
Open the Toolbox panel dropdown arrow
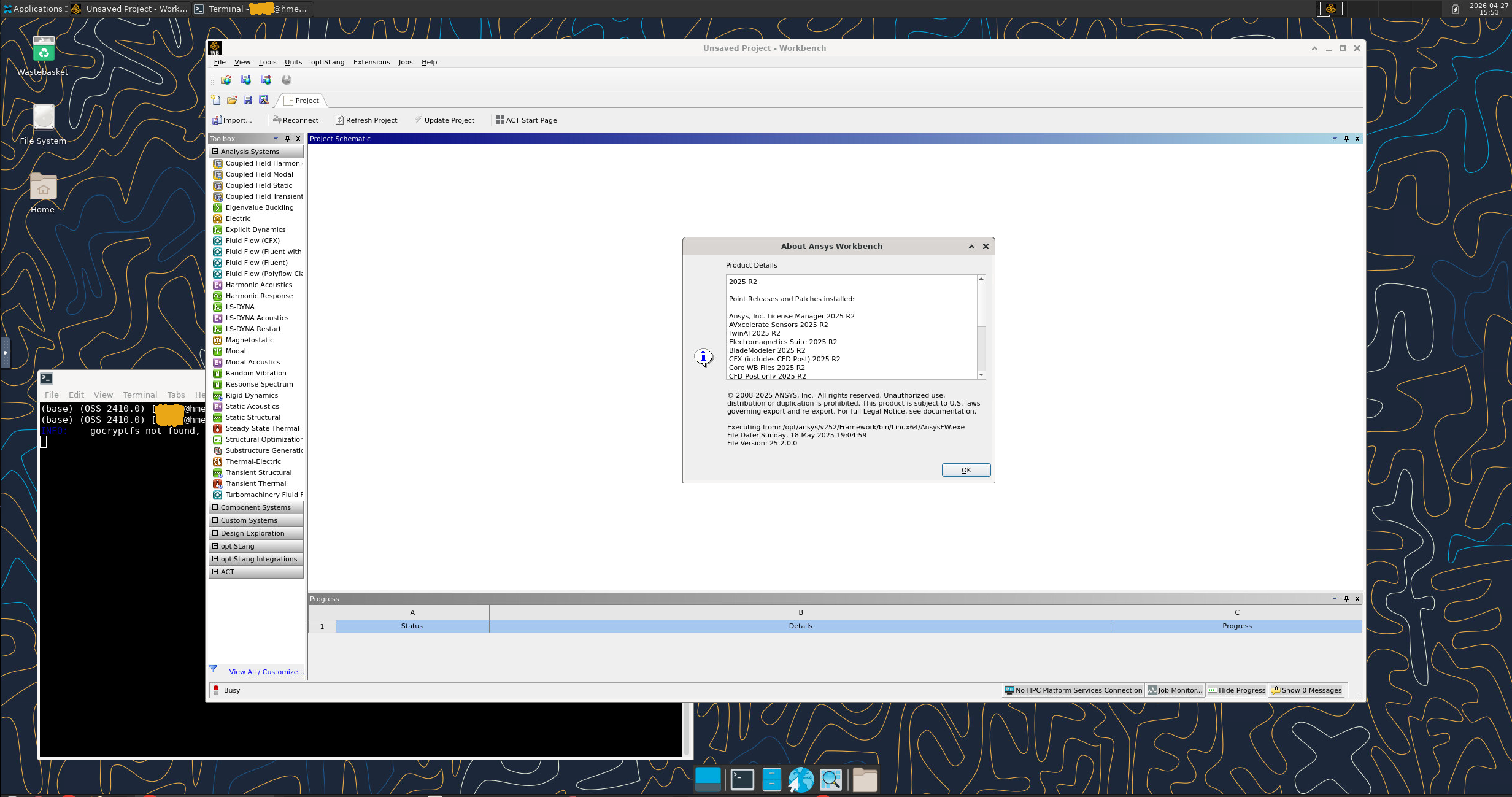(x=276, y=139)
